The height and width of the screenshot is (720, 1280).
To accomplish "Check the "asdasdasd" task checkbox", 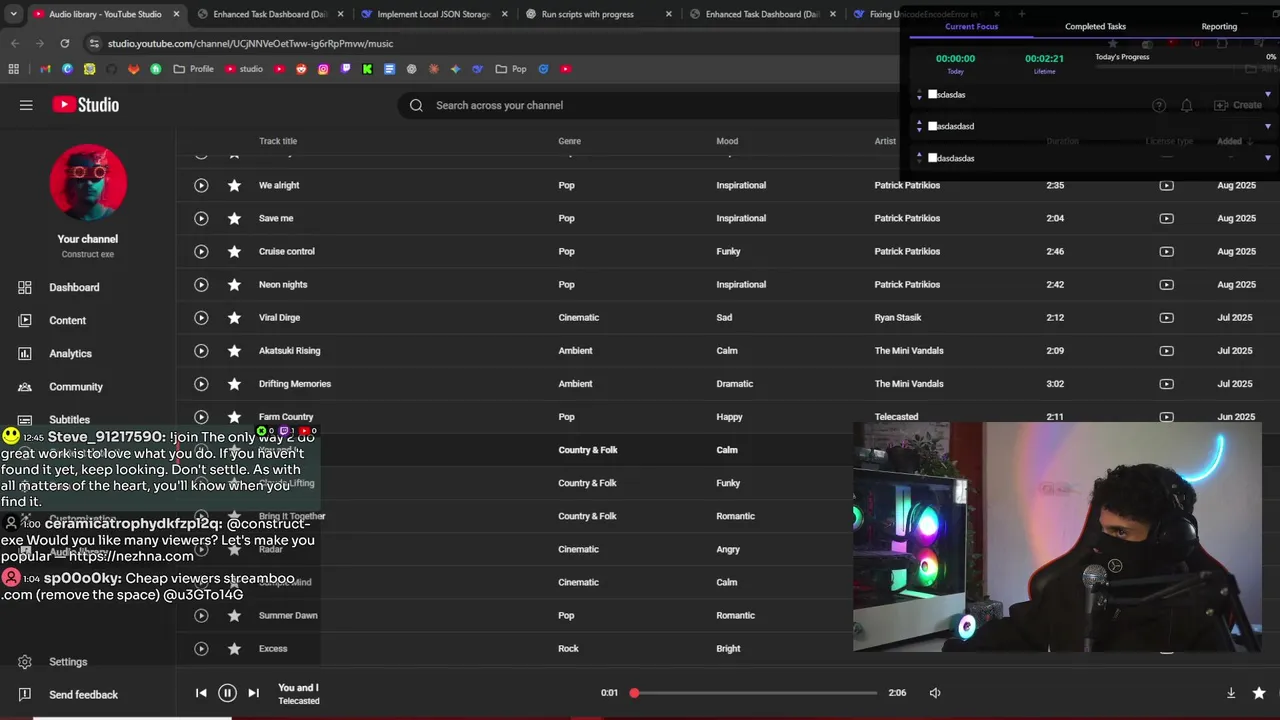I will coord(933,126).
